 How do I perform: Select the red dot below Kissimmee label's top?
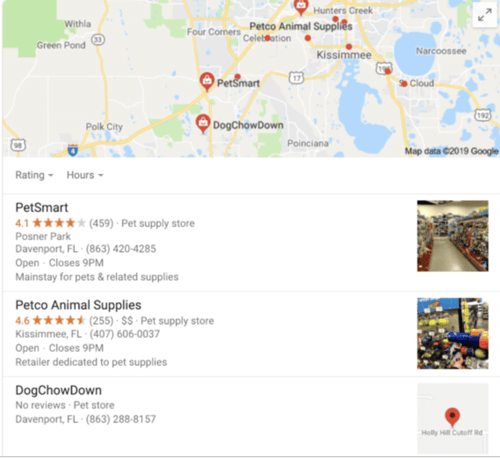[349, 46]
